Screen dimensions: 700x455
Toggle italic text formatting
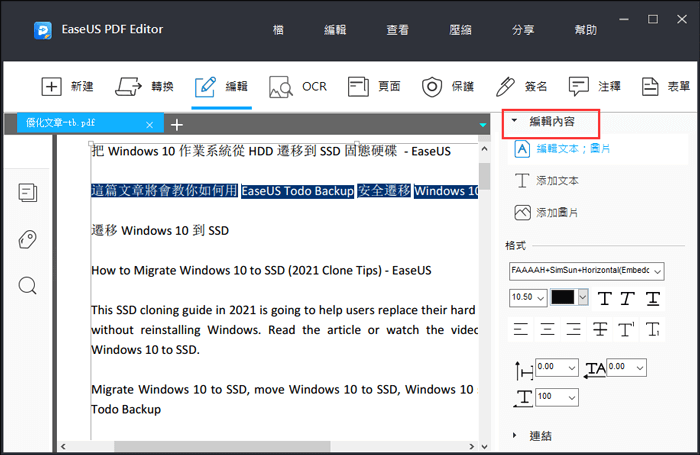coord(628,298)
